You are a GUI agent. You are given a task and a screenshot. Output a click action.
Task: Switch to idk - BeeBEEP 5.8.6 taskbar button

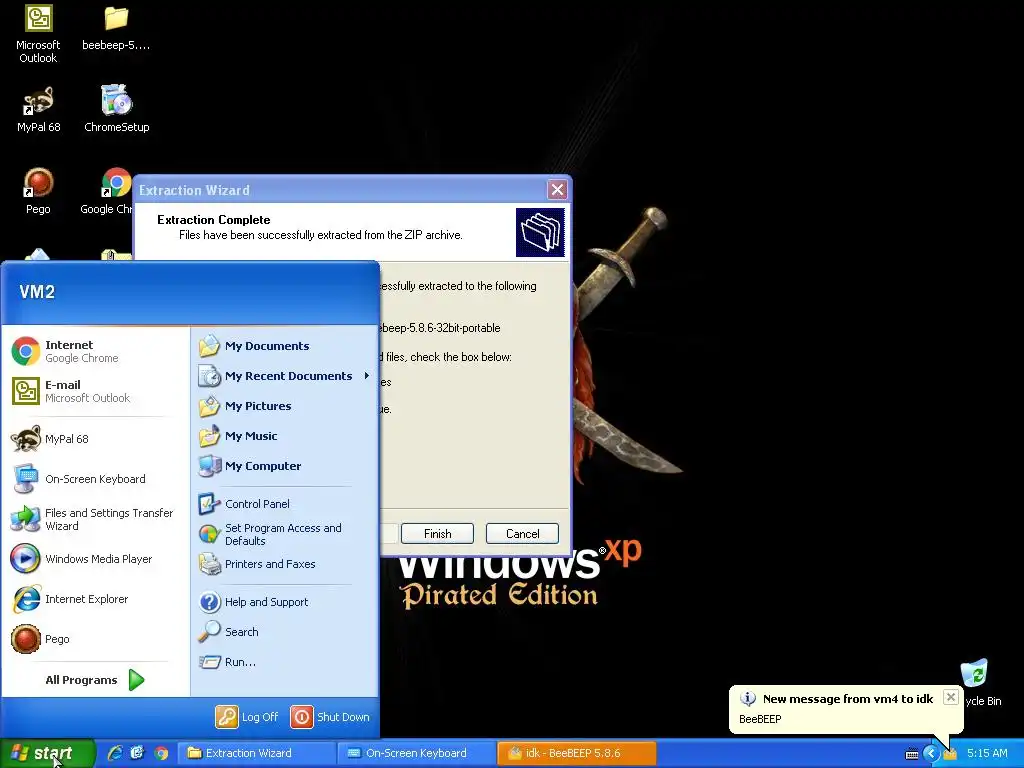coord(577,753)
